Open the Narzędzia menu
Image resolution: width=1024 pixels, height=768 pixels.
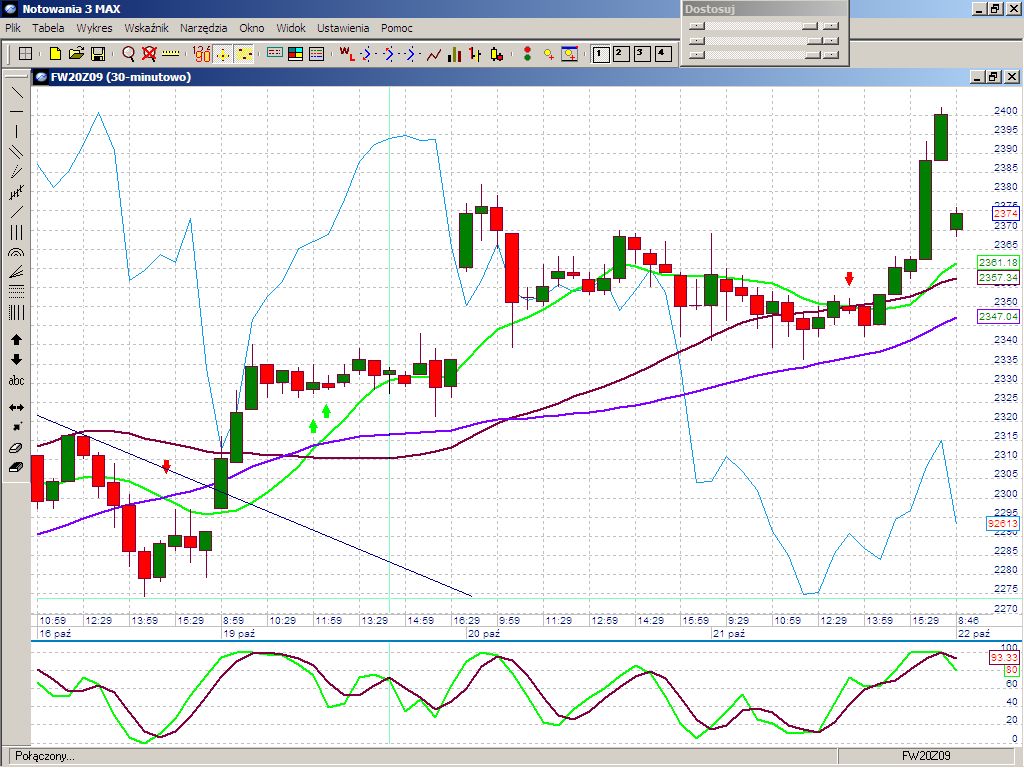pos(203,28)
